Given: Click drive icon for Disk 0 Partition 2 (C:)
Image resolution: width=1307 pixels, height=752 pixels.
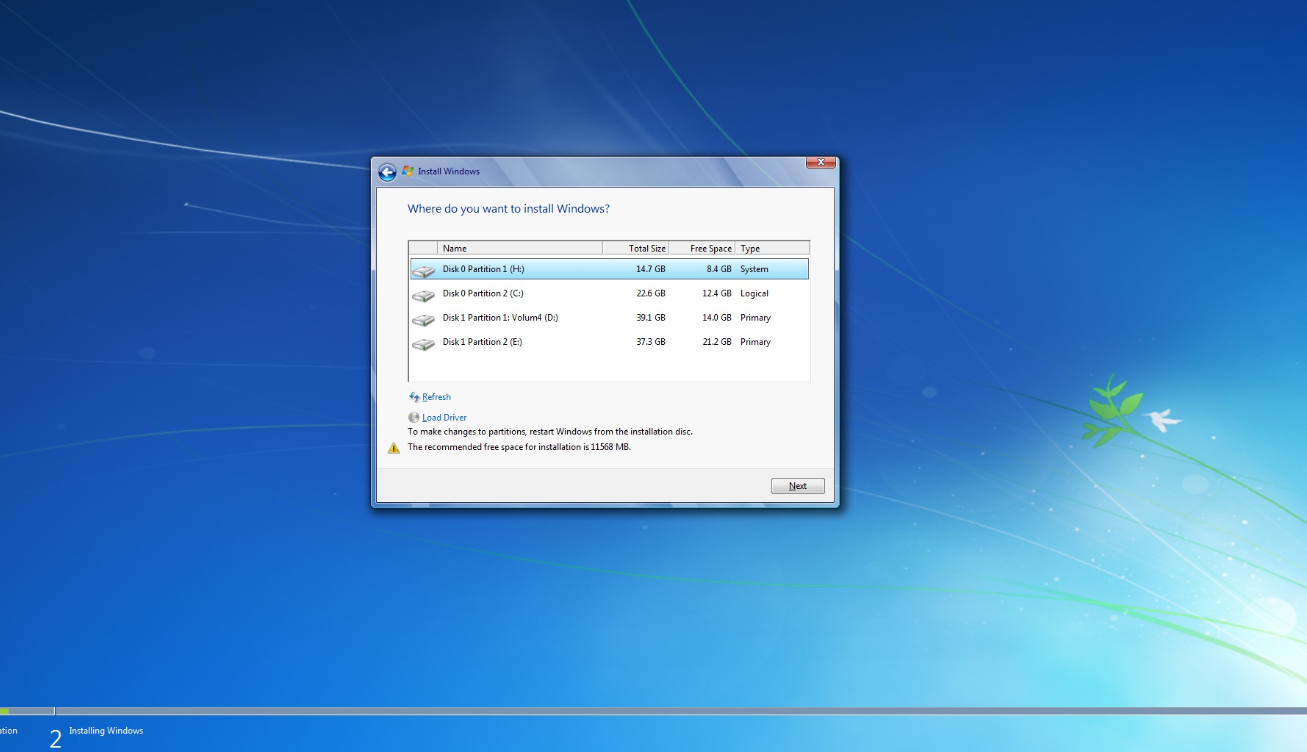Looking at the screenshot, I should pyautogui.click(x=424, y=294).
